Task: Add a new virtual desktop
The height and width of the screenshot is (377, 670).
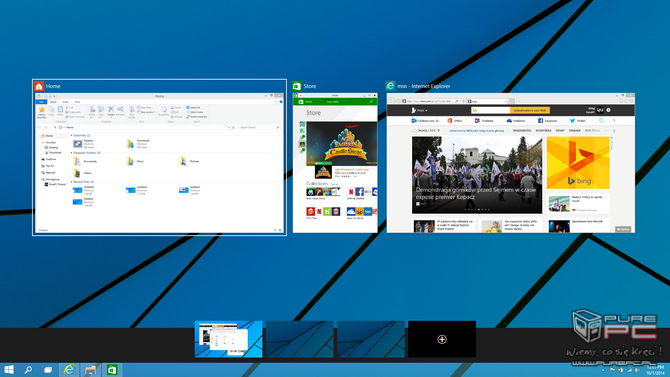Action: click(442, 339)
